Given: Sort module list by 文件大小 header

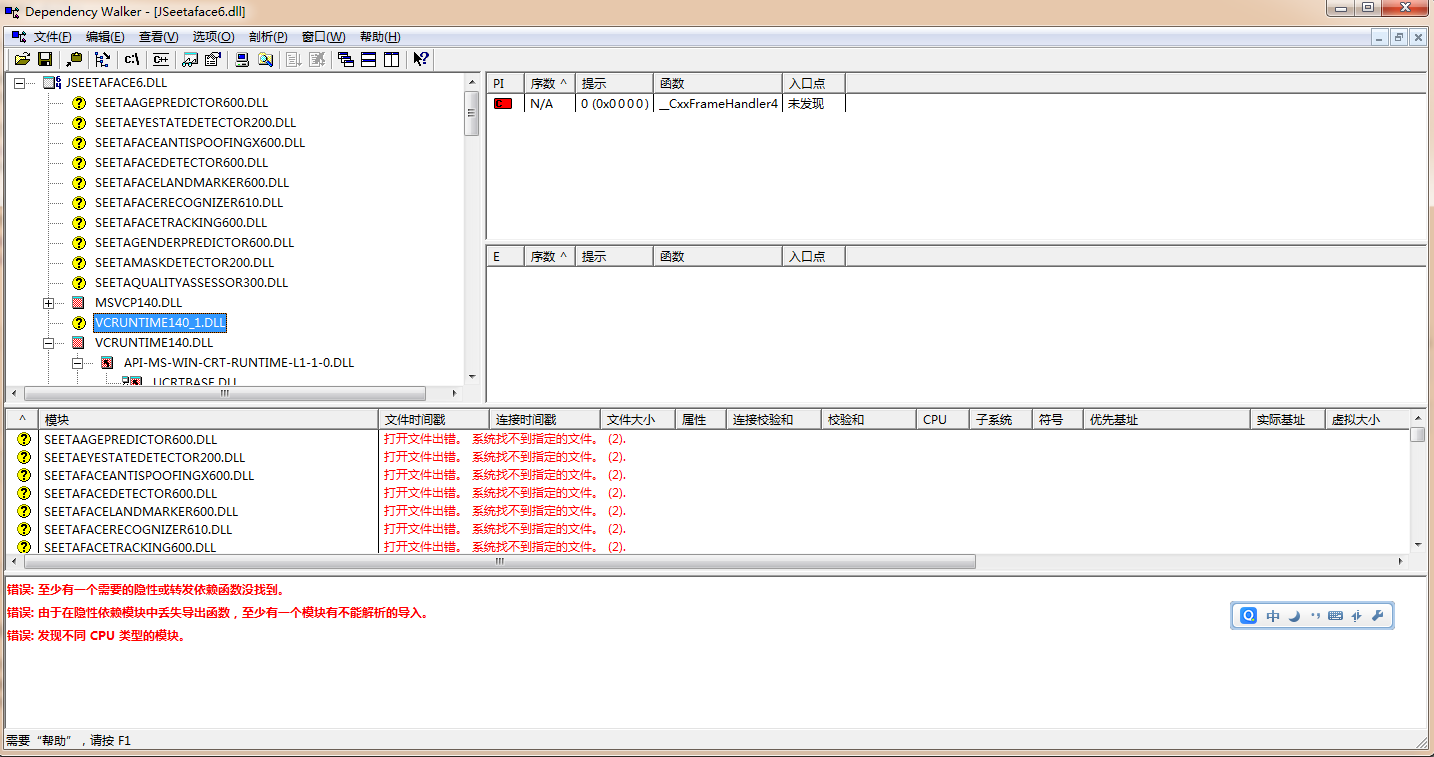Looking at the screenshot, I should pyautogui.click(x=638, y=419).
